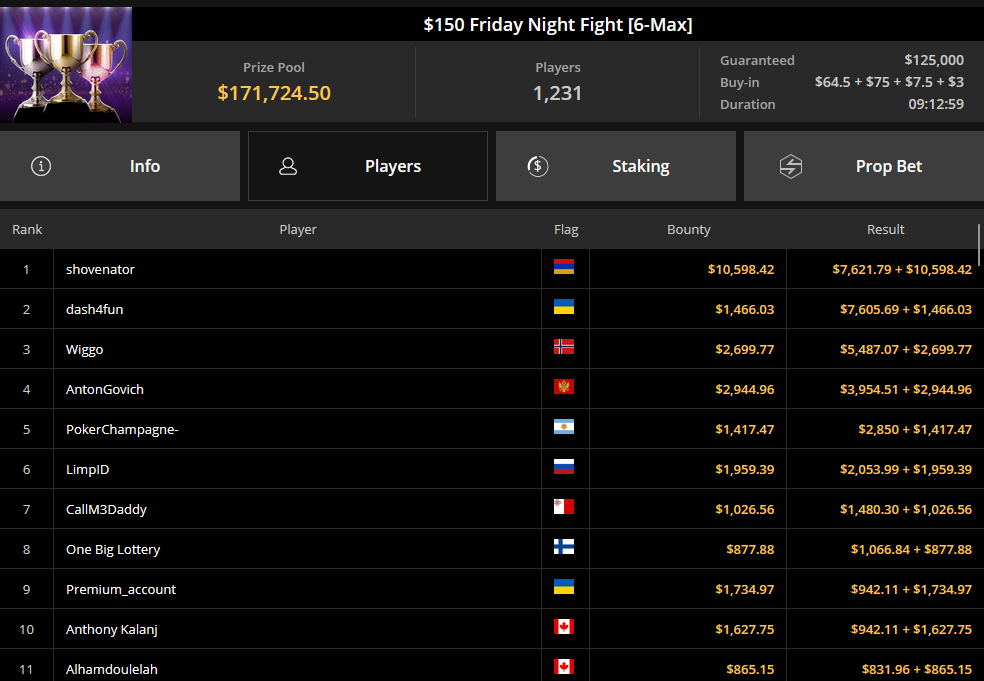This screenshot has height=681, width=984.
Task: Click CallM3Daddy's Malta flag icon
Action: [564, 507]
